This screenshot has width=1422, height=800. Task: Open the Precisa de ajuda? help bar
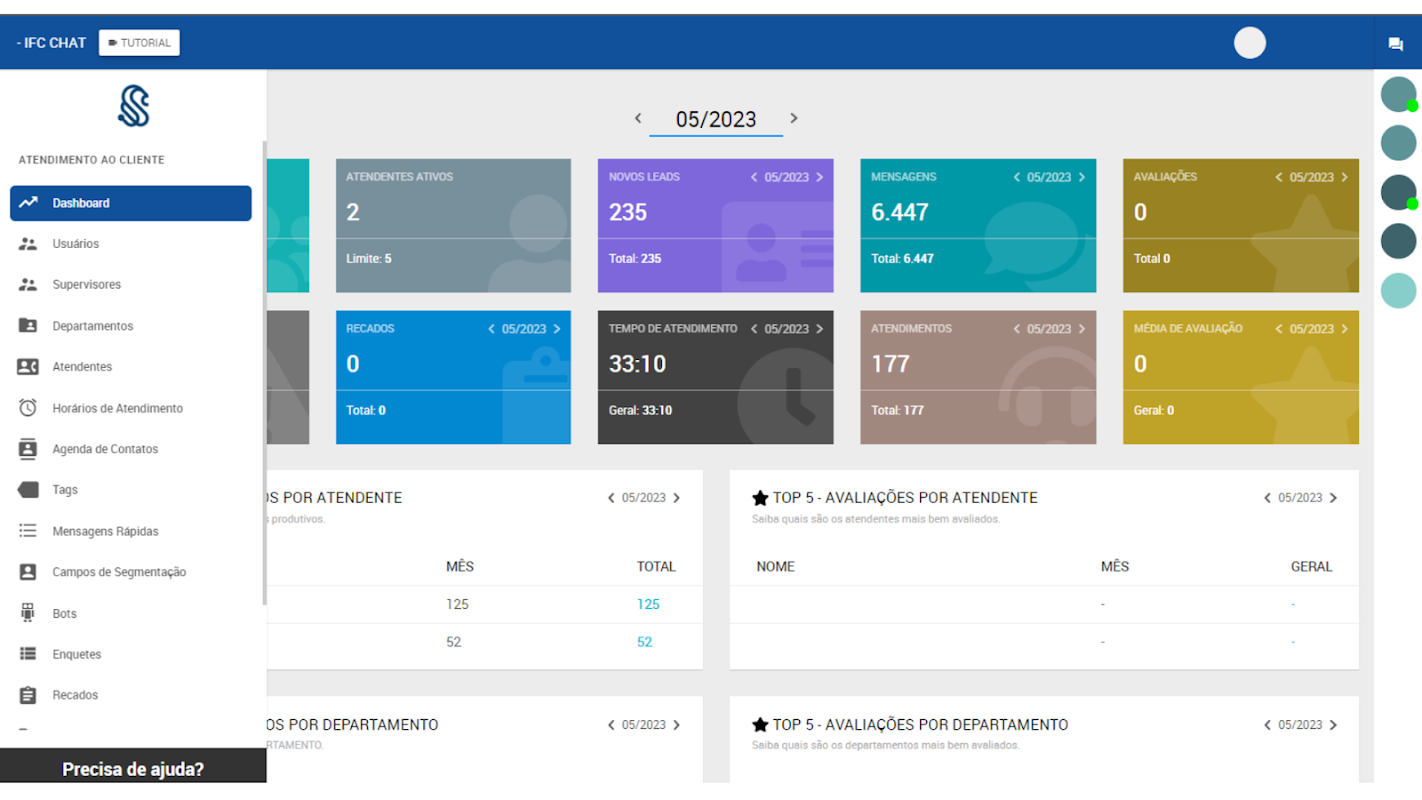coord(133,768)
